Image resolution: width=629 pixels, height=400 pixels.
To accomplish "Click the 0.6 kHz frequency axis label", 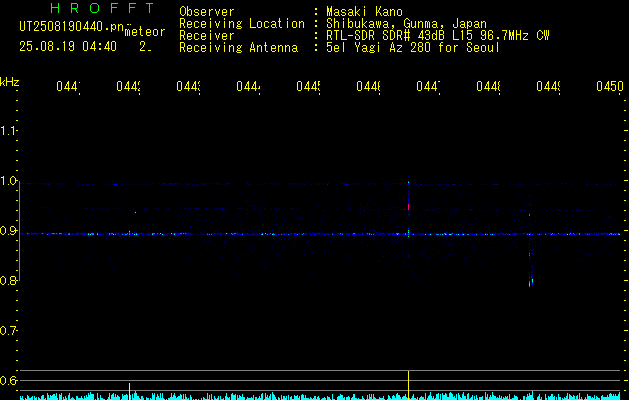I will coord(8,380).
